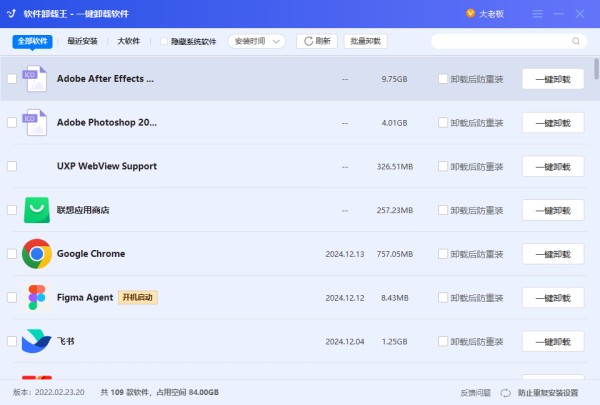Tick the checkbox beside Google Chrome
Viewport: 600px width, 405px height.
[x=12, y=254]
